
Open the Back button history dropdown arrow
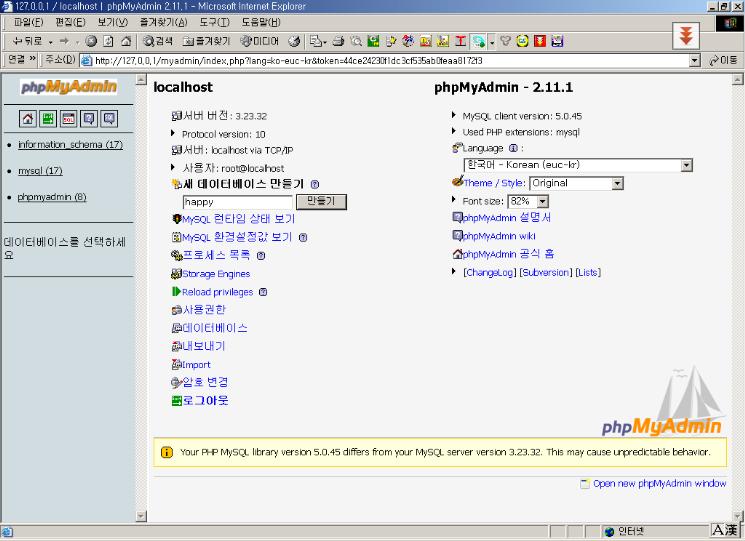(x=50, y=42)
